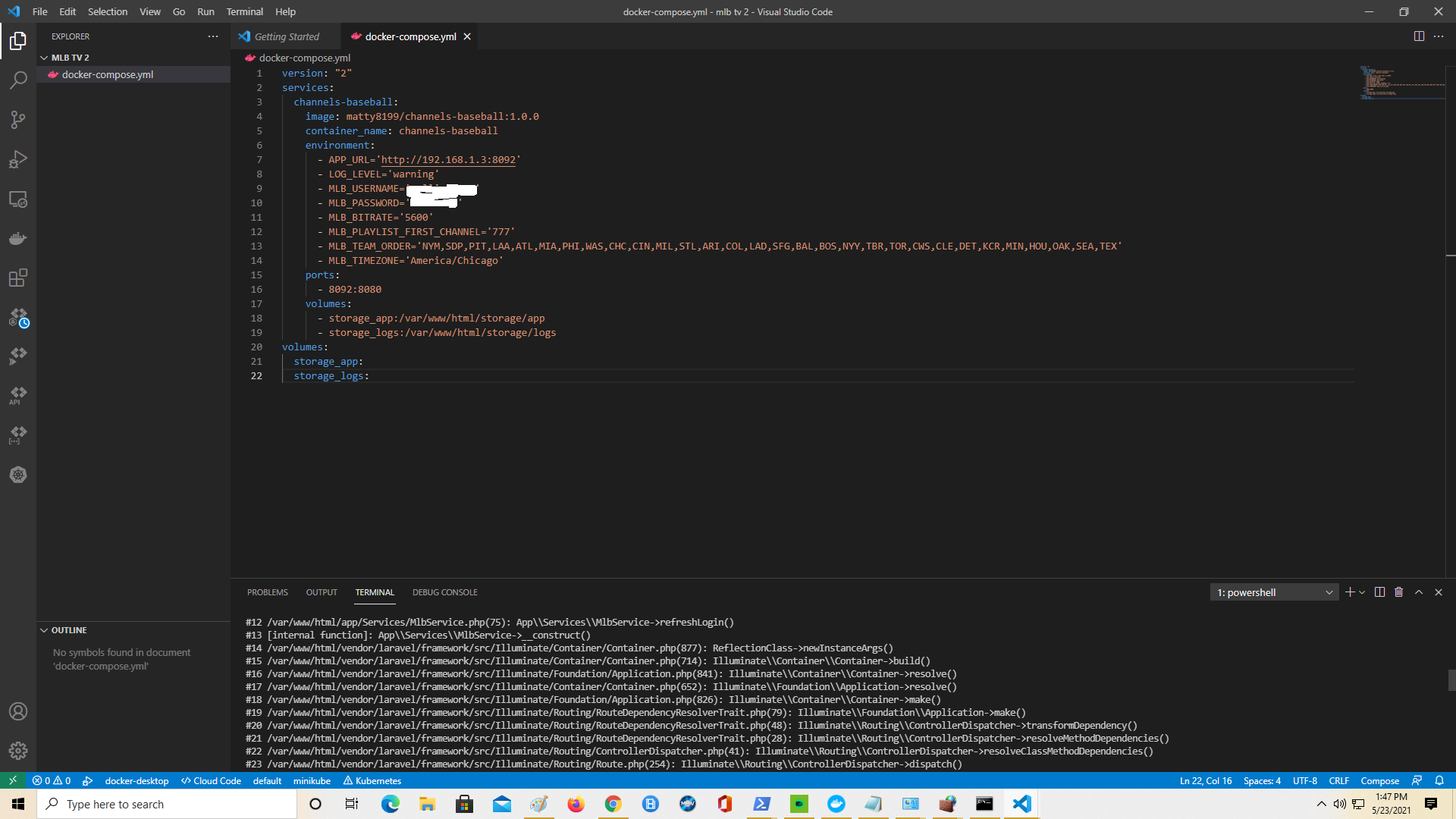The width and height of the screenshot is (1456, 819).
Task: Open Run and Debug view
Action: pyautogui.click(x=18, y=159)
